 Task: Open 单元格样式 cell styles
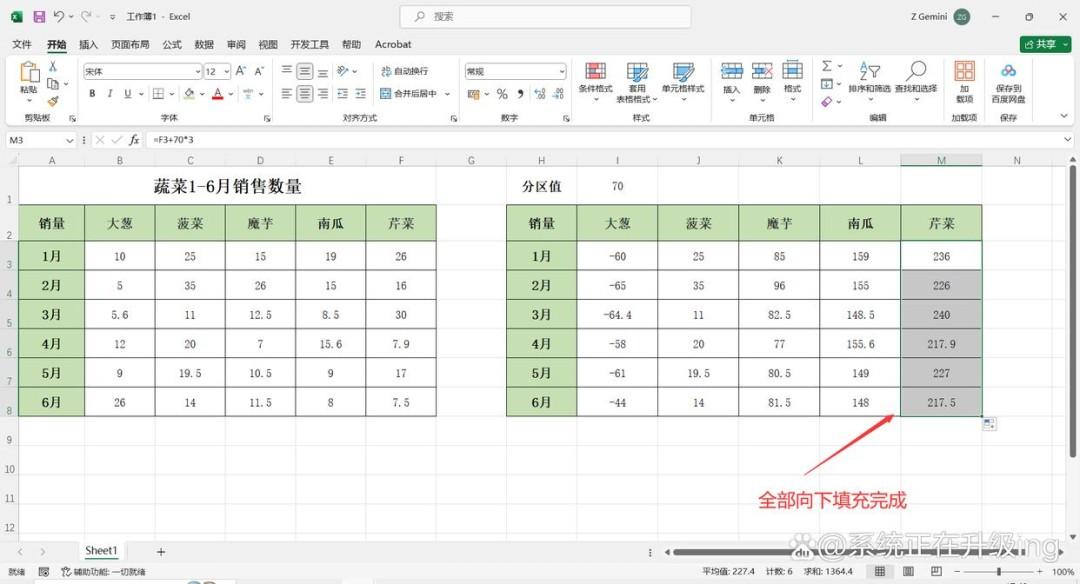pyautogui.click(x=683, y=82)
